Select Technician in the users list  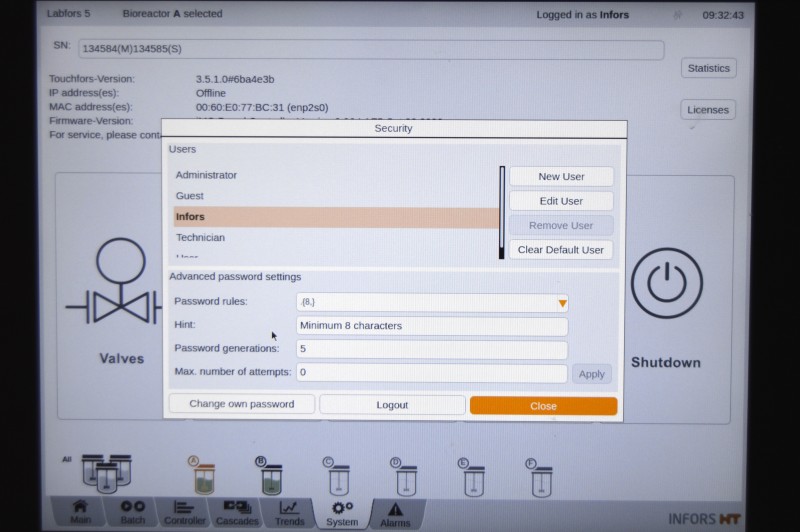[336, 238]
